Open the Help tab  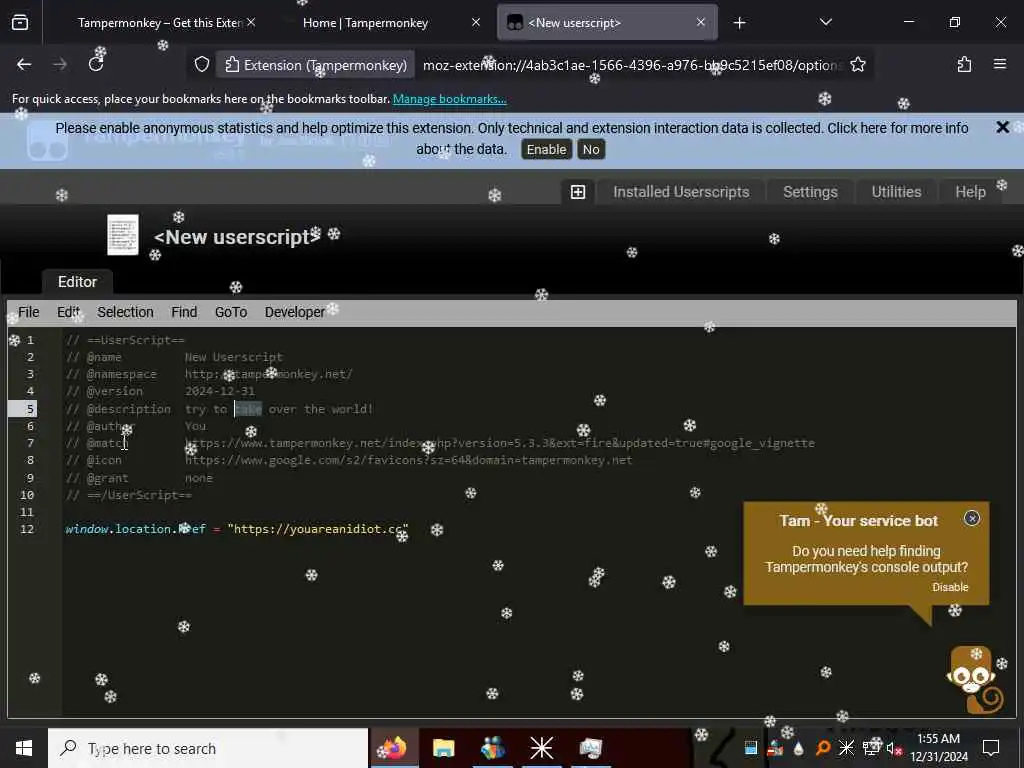pyautogui.click(x=970, y=192)
